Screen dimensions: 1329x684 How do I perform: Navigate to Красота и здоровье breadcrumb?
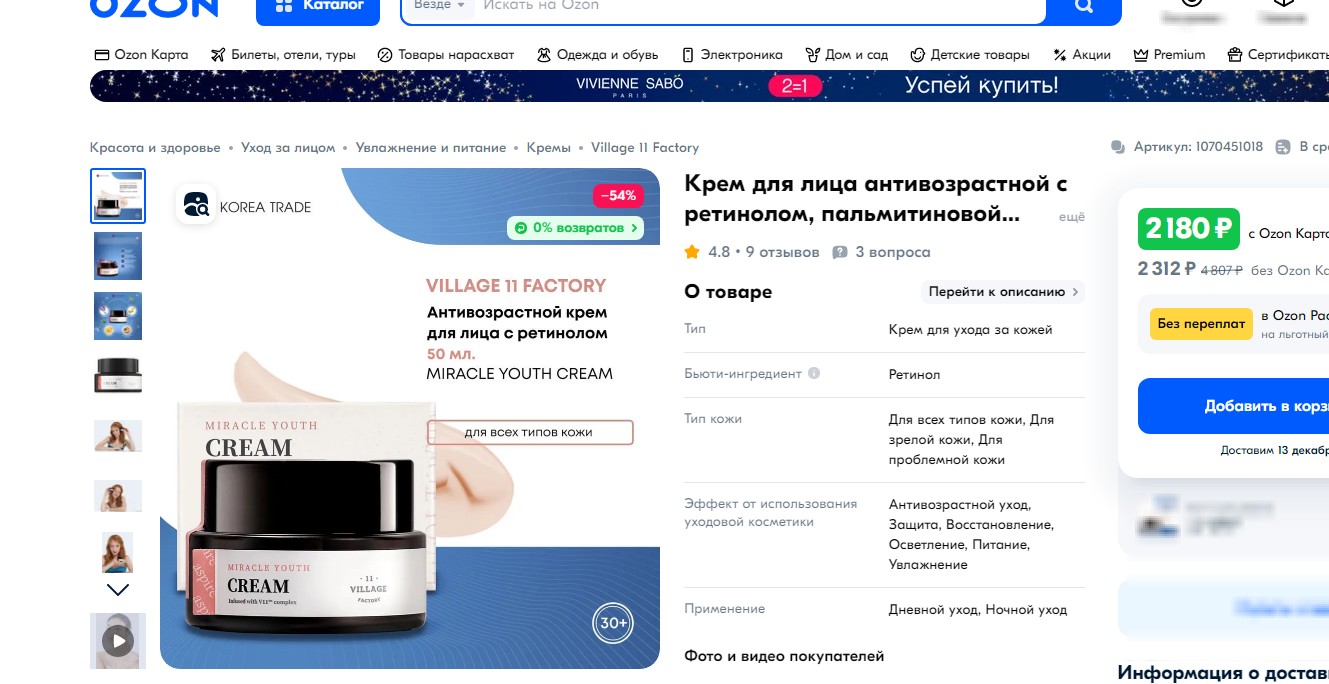tap(155, 147)
